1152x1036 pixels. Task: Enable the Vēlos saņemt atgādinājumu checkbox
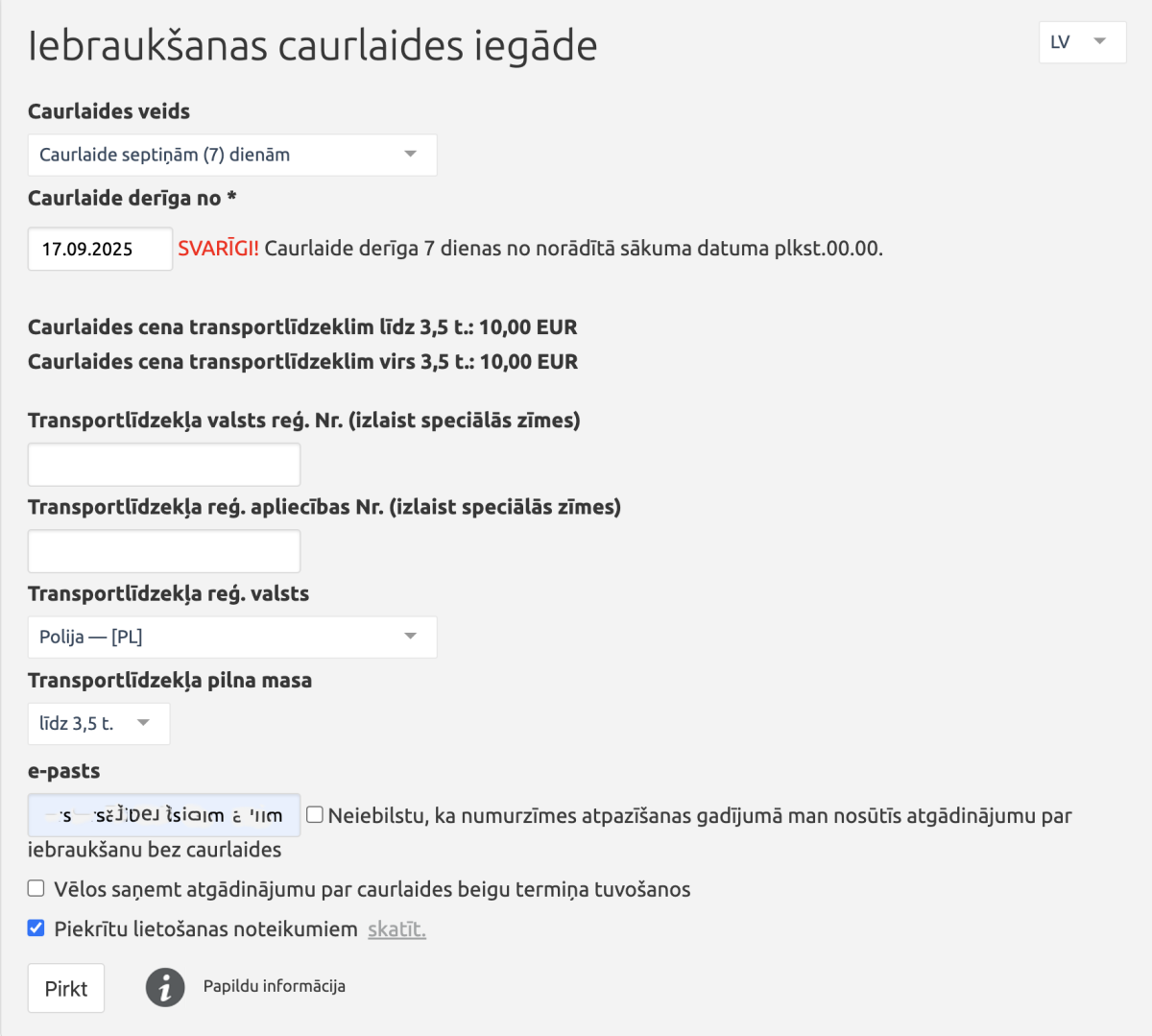coord(36,888)
